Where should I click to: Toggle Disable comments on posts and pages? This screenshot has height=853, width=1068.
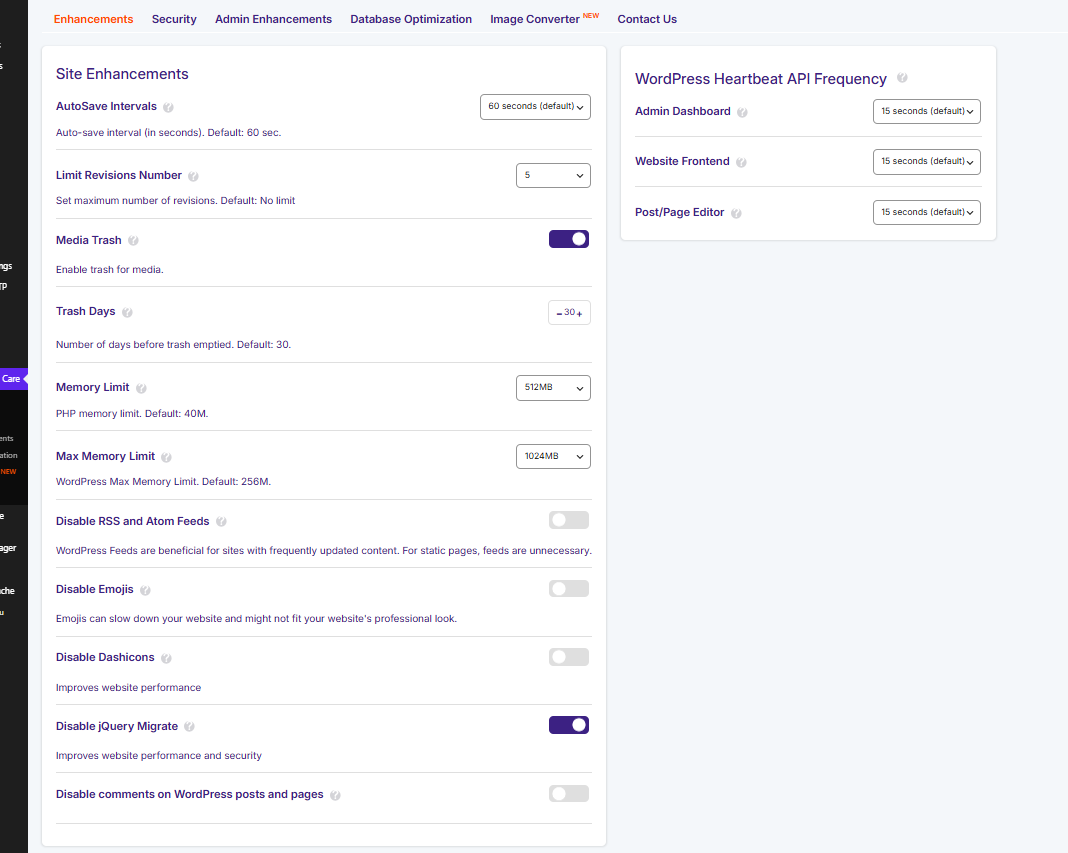pyautogui.click(x=569, y=793)
